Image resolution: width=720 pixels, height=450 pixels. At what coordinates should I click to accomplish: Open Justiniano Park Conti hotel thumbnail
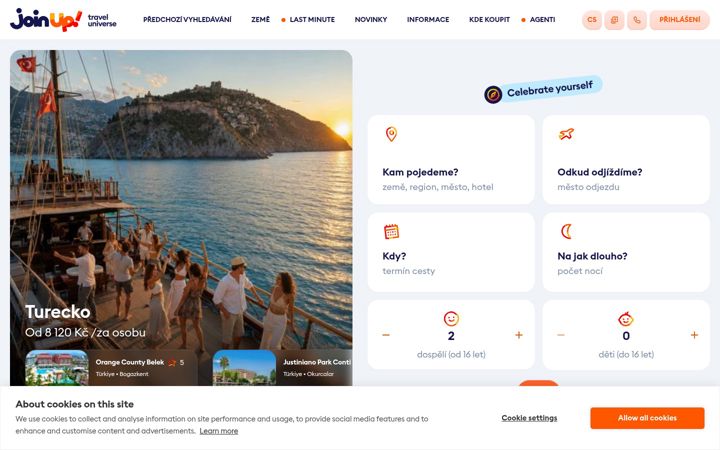(244, 368)
